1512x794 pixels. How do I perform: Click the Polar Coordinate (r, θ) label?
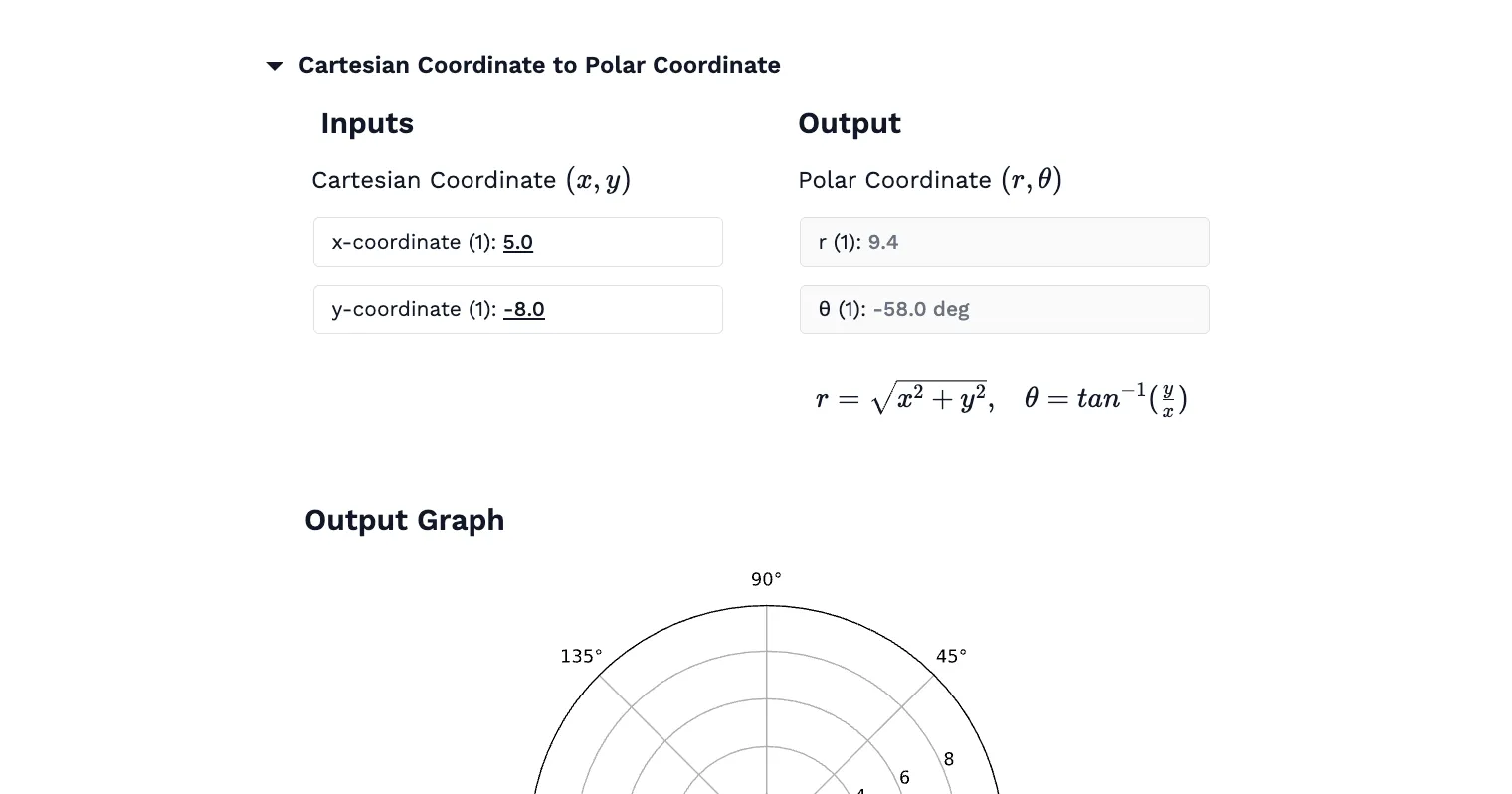coord(930,180)
